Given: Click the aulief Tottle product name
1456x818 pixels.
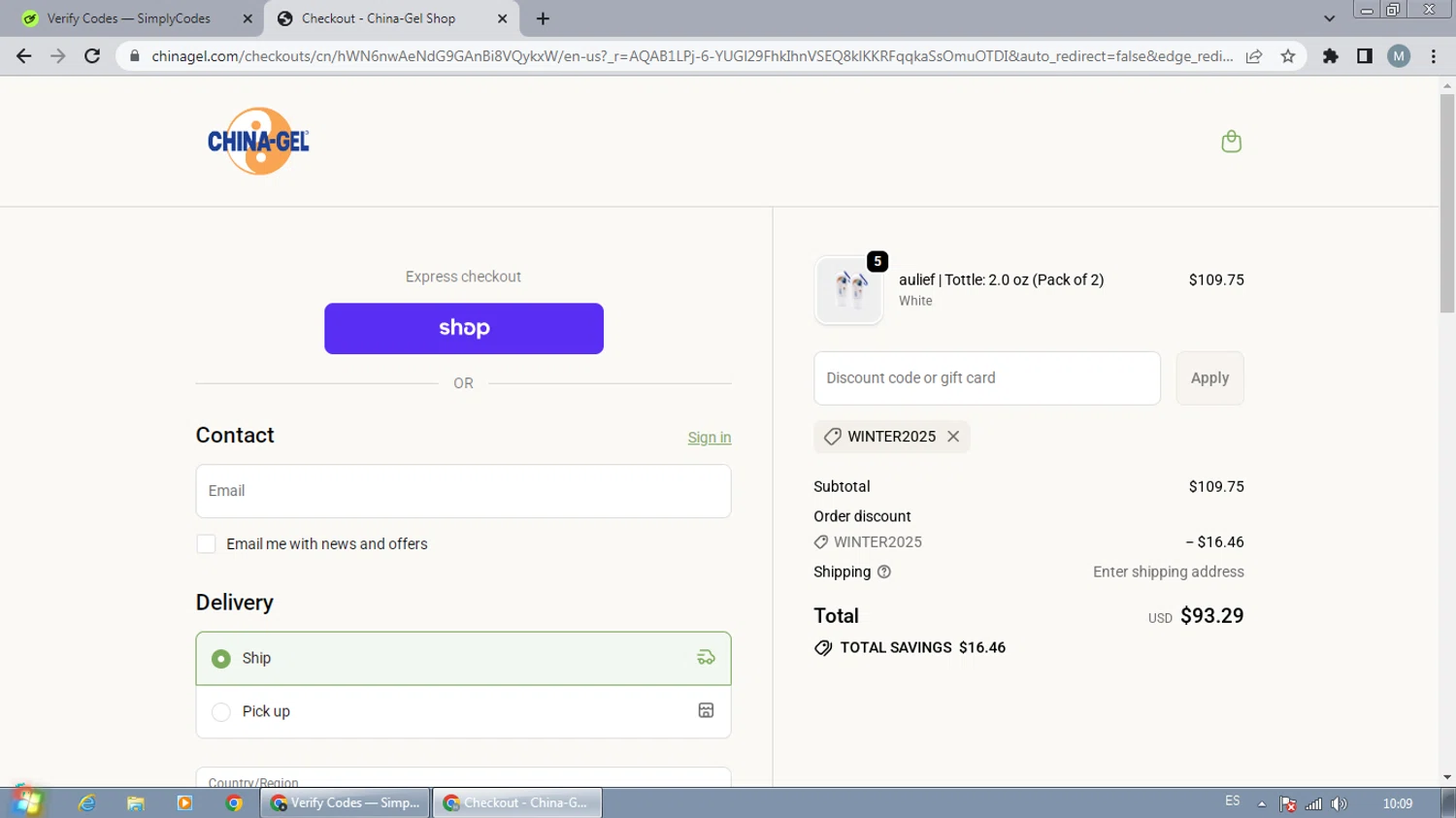Looking at the screenshot, I should (x=1001, y=279).
